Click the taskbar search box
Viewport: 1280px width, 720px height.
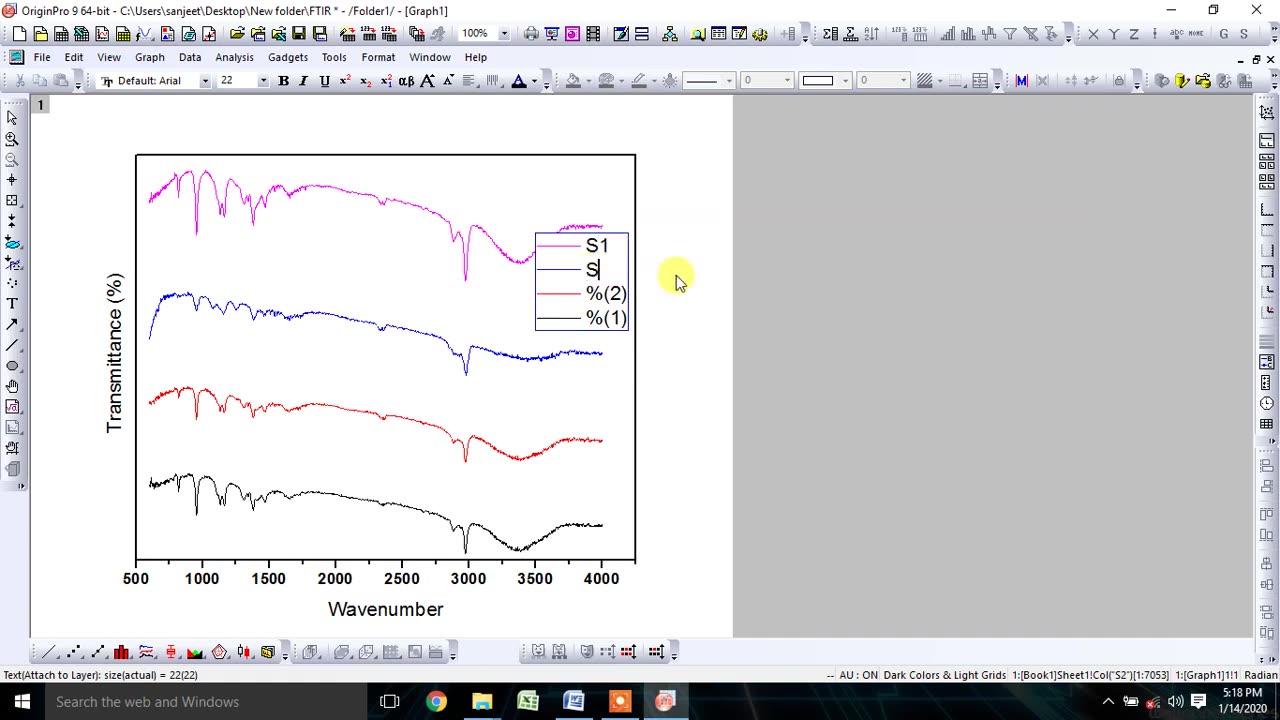coord(205,702)
